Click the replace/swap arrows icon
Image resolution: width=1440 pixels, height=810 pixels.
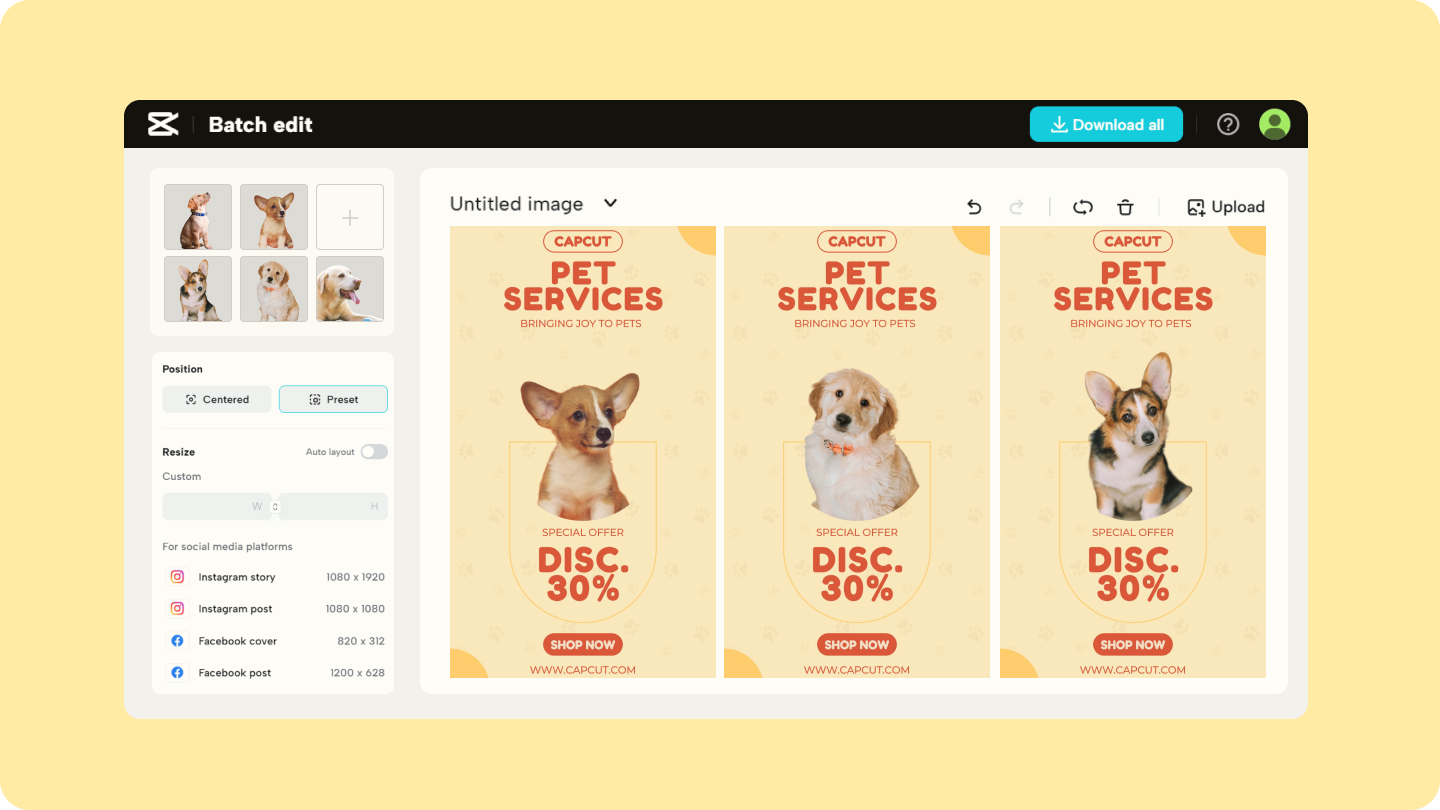coord(1082,207)
